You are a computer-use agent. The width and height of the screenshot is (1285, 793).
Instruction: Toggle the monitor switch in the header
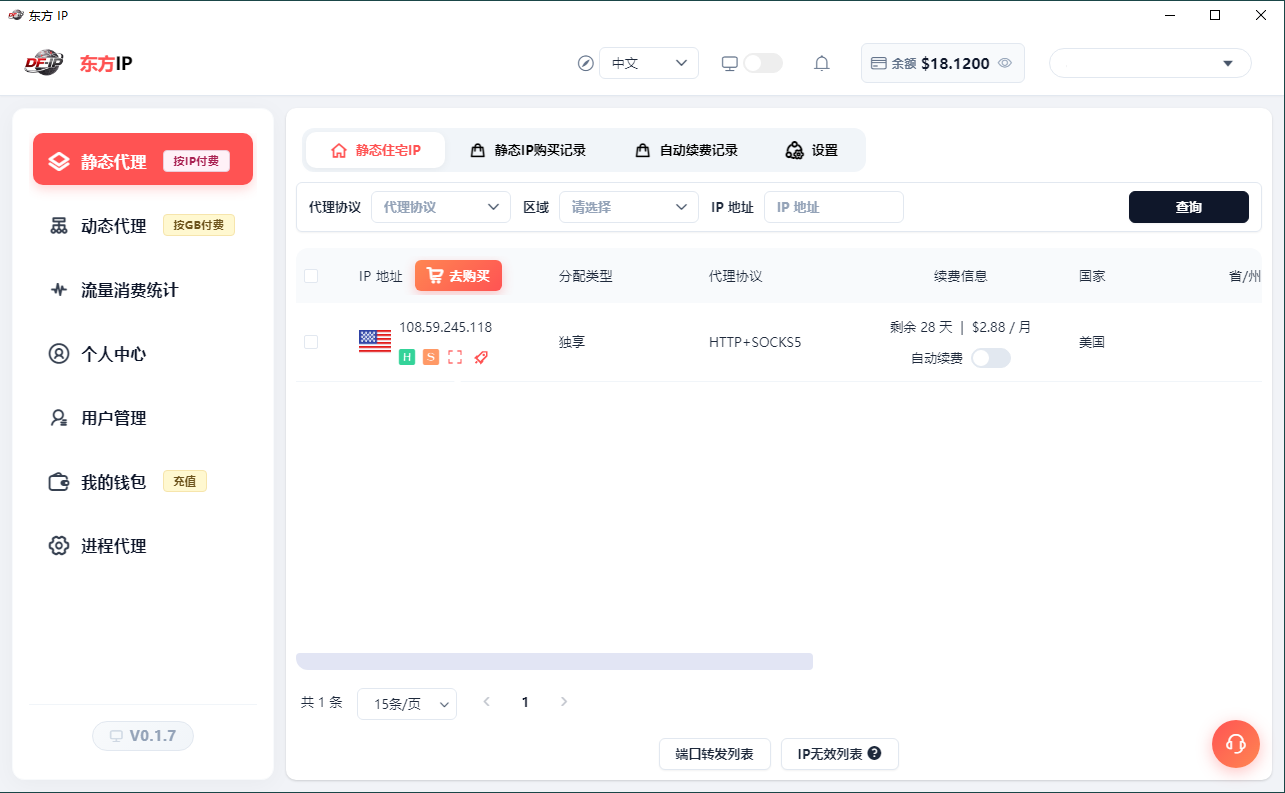(763, 63)
